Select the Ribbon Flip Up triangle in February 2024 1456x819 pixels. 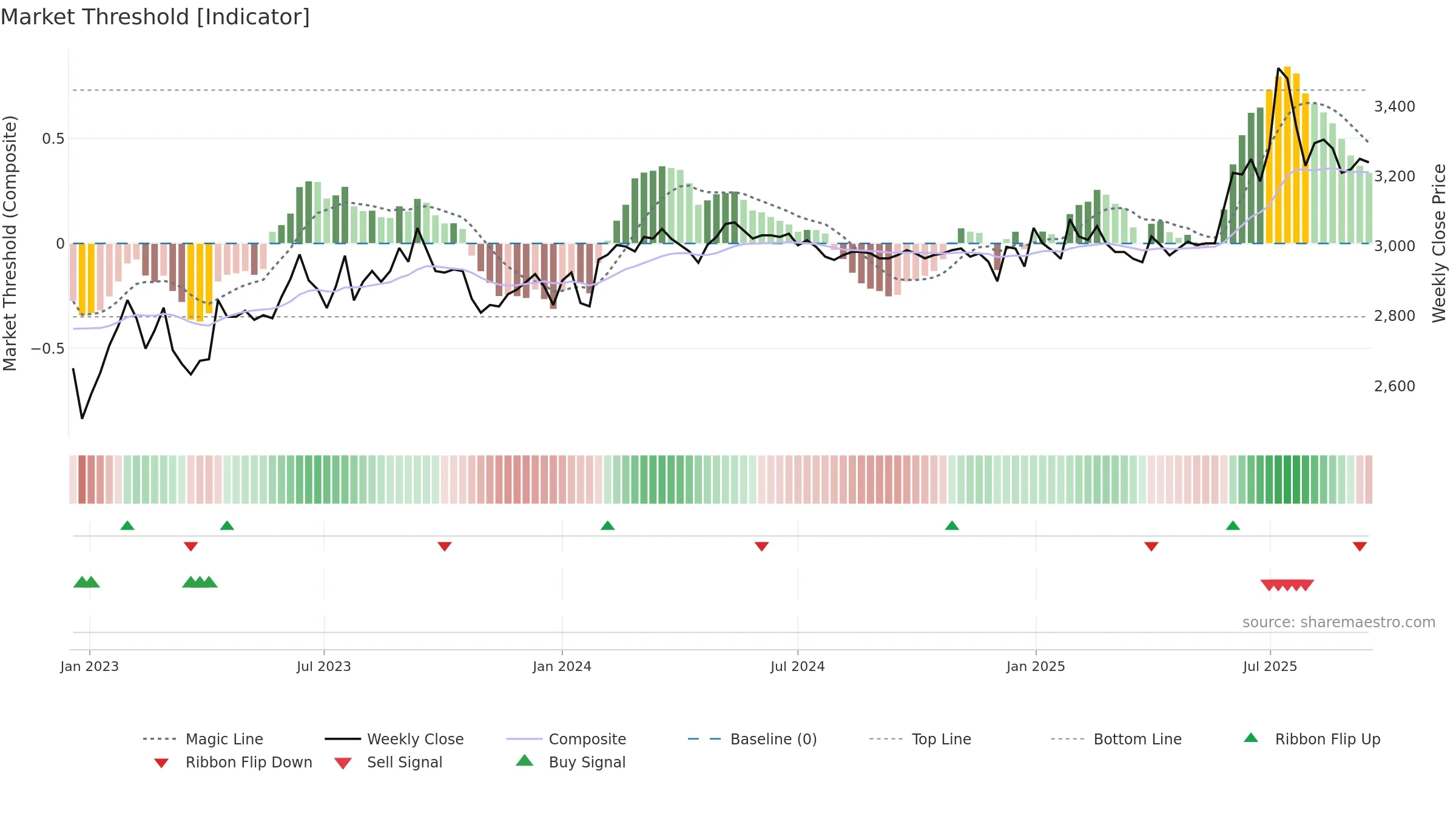click(607, 525)
